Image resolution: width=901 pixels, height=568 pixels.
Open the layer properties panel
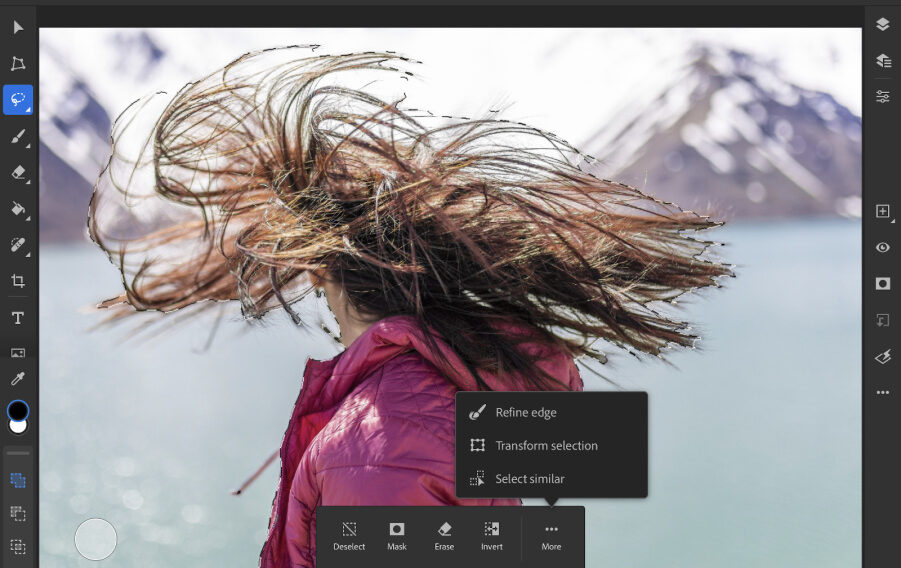pos(883,96)
